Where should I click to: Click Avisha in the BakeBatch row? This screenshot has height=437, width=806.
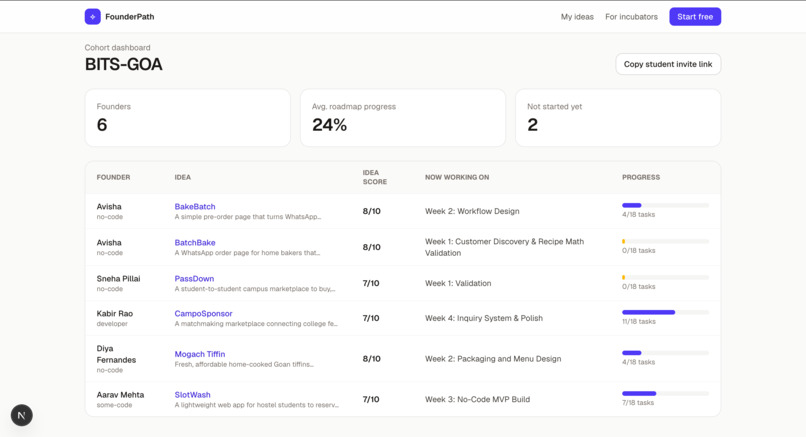coord(109,206)
